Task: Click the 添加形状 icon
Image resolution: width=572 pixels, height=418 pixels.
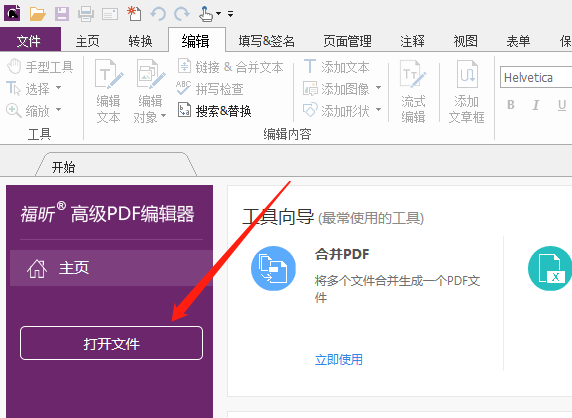Action: (x=310, y=110)
